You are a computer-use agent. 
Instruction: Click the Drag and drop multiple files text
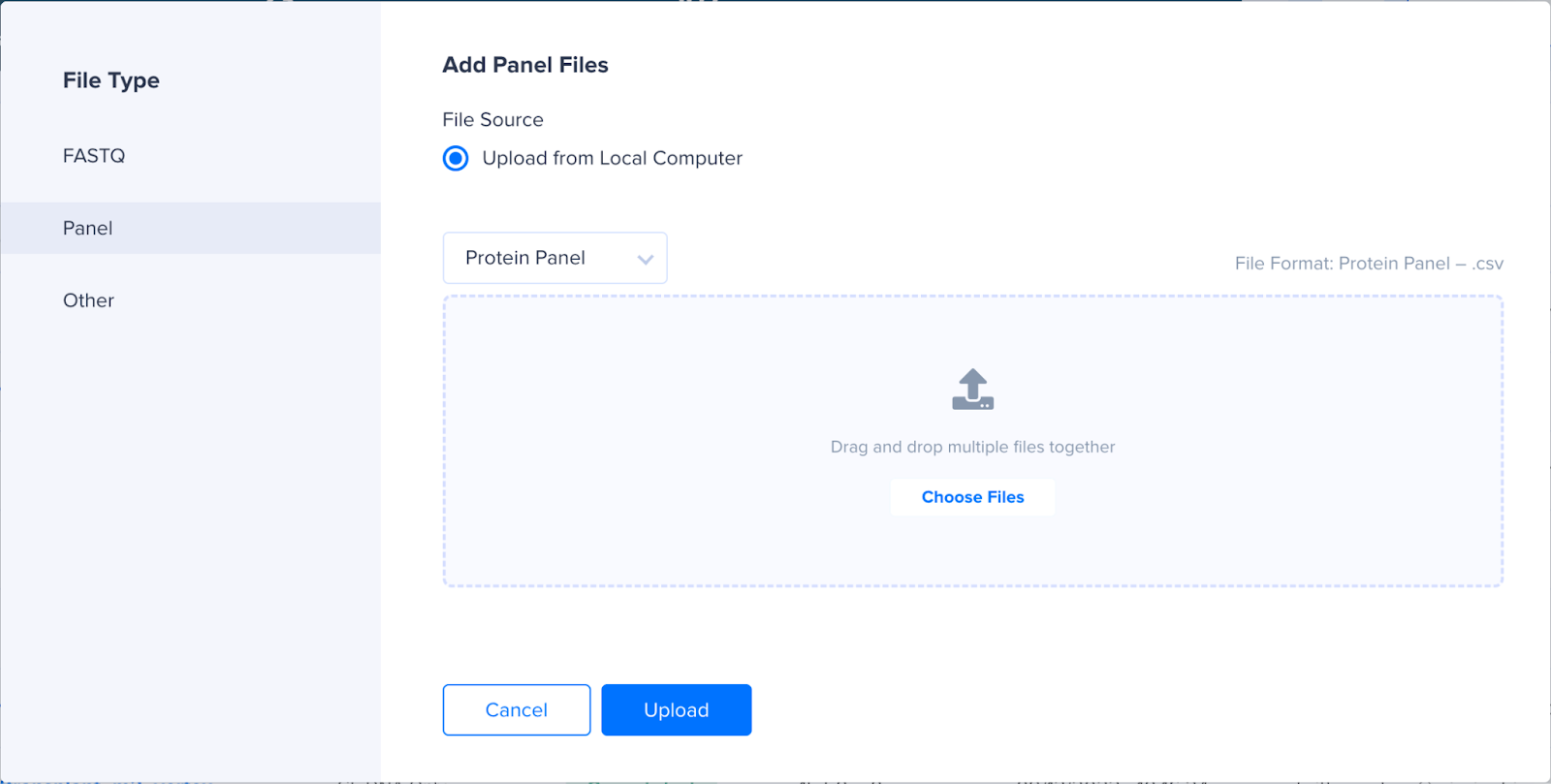972,447
